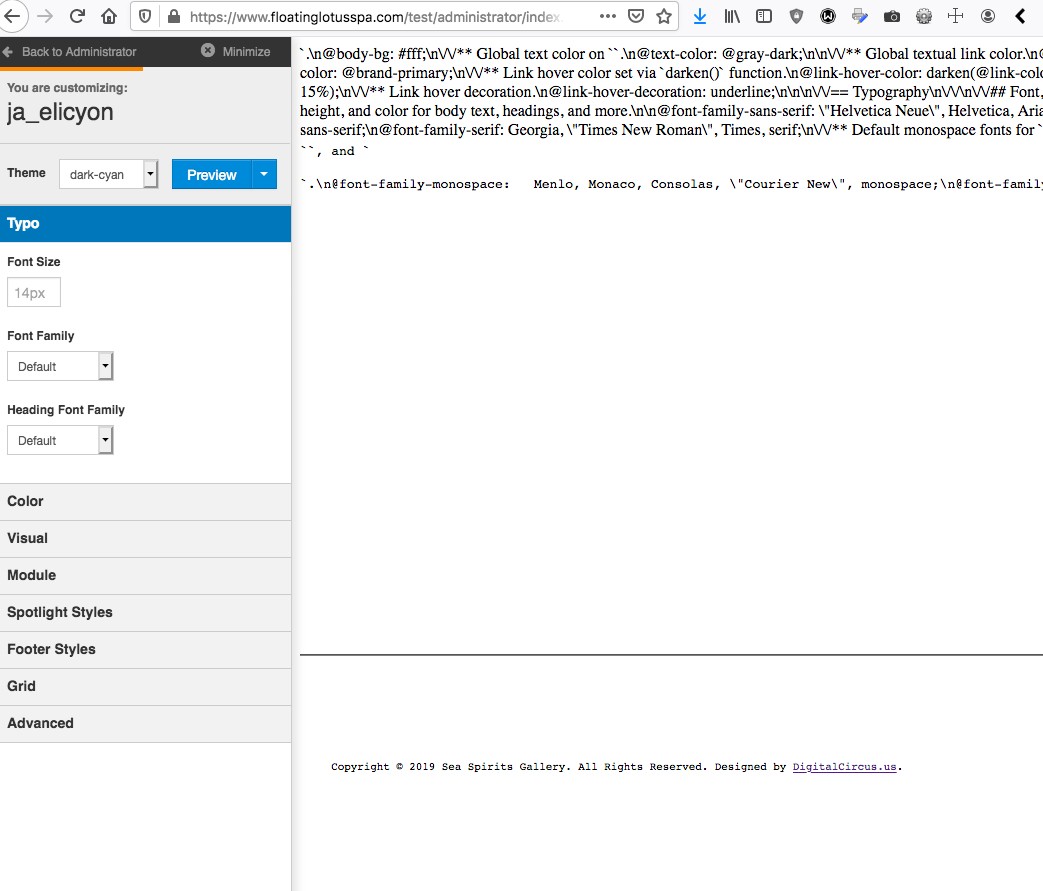Click the camera screenshot extension icon
Screen dimensions: 1043x891
pyautogui.click(x=892, y=16)
